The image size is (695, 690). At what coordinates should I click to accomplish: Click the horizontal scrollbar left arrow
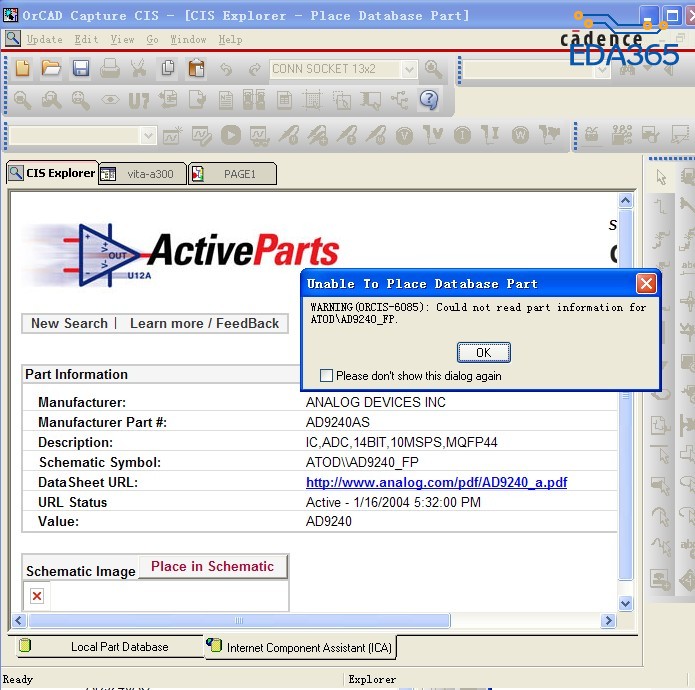tap(19, 620)
